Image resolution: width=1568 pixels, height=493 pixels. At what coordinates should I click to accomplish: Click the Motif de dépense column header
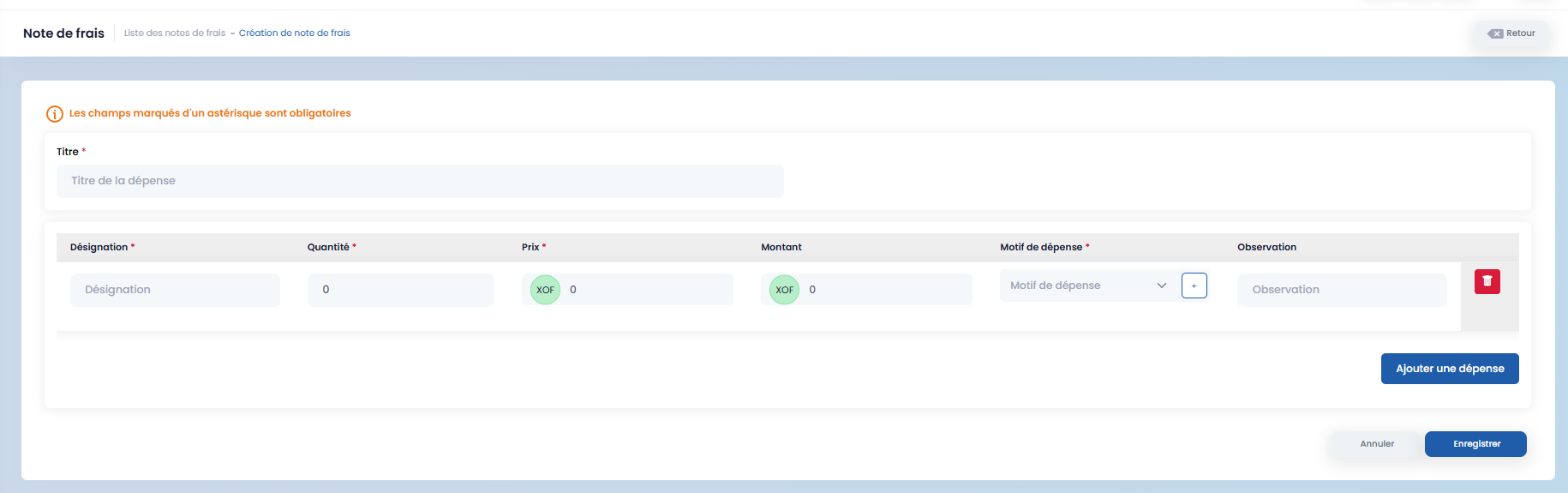coord(1041,247)
